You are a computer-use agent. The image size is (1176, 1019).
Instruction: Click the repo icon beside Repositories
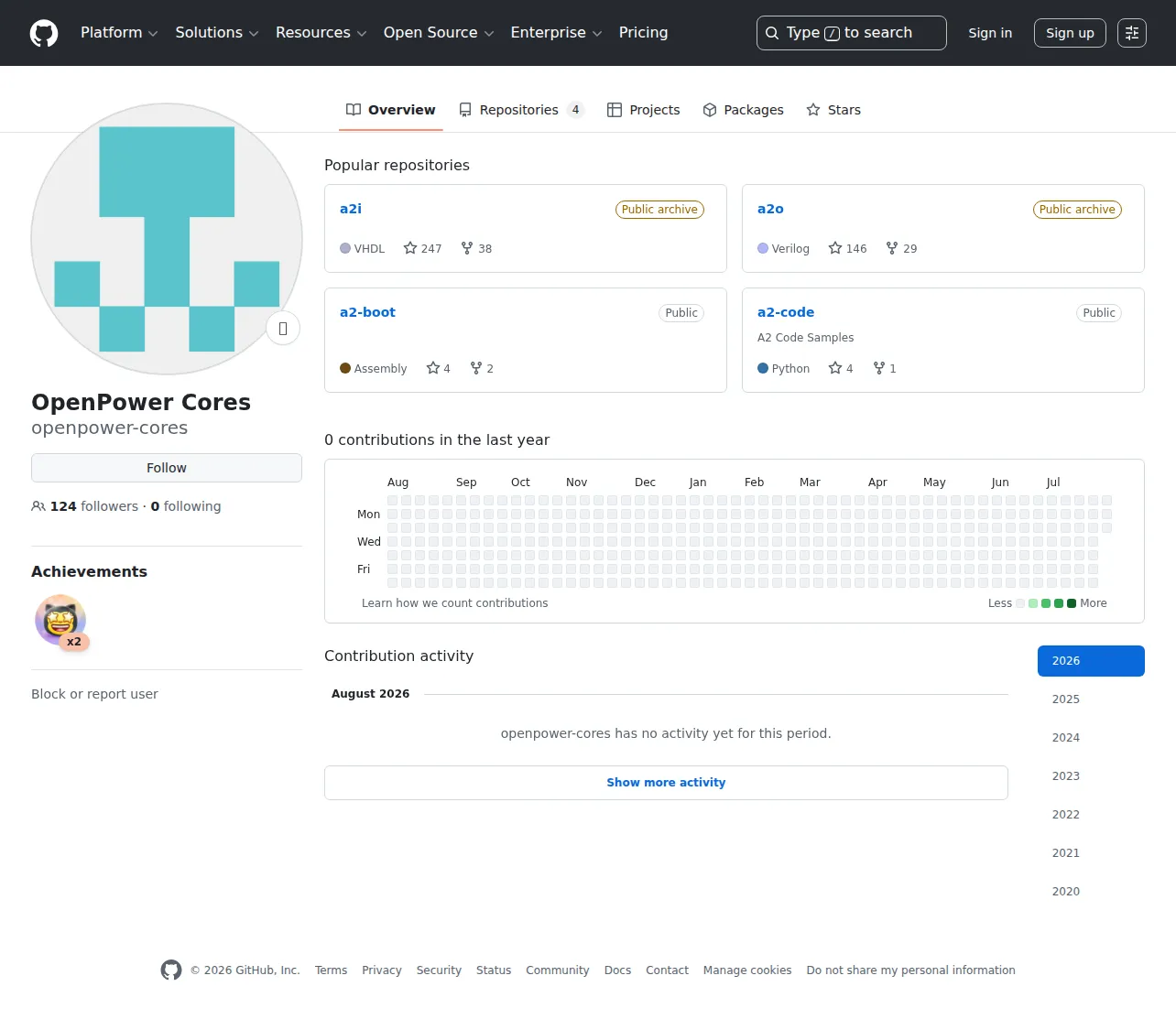(x=465, y=110)
